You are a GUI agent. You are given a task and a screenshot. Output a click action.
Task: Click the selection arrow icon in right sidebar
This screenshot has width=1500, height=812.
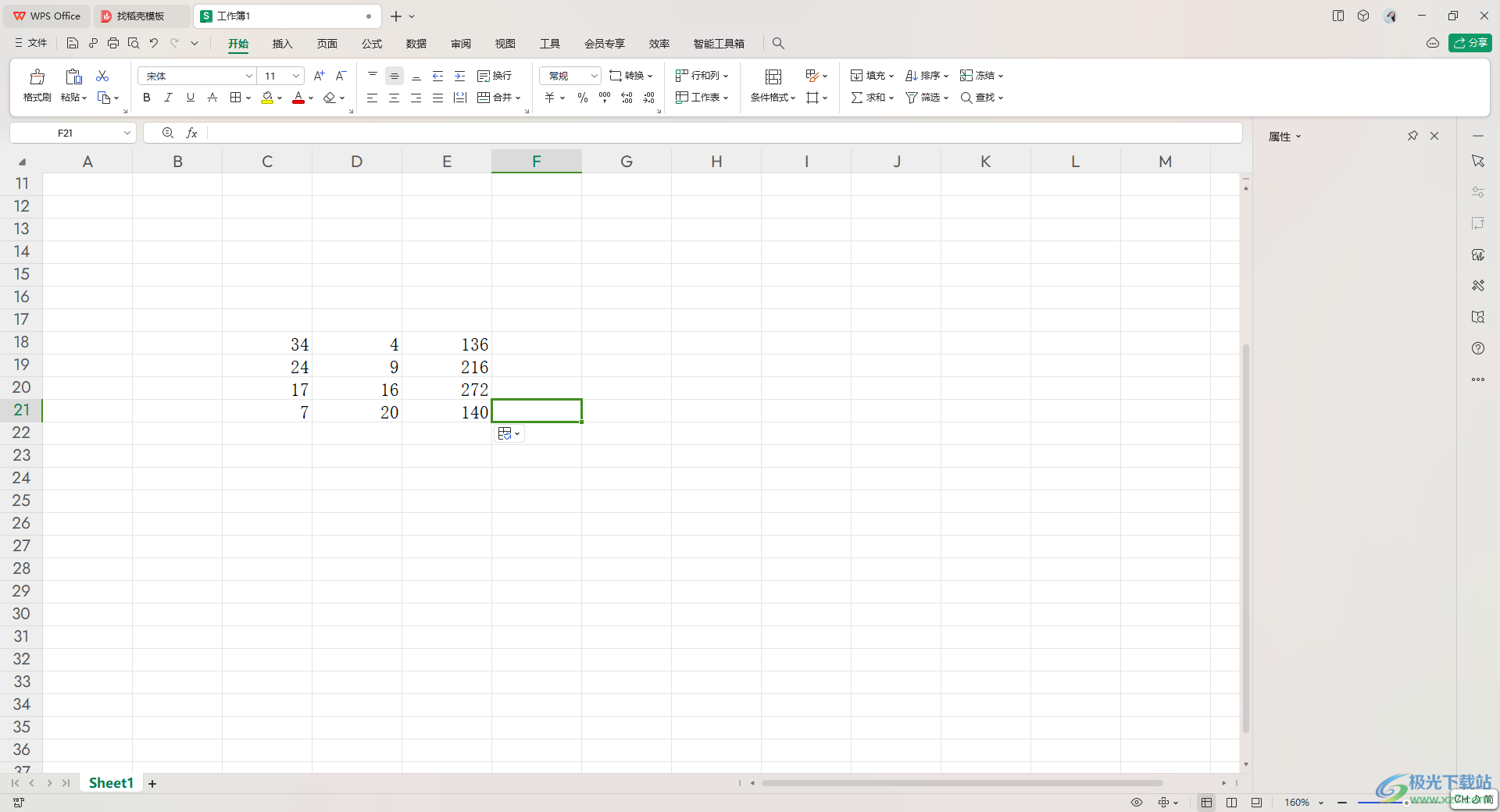[1478, 161]
